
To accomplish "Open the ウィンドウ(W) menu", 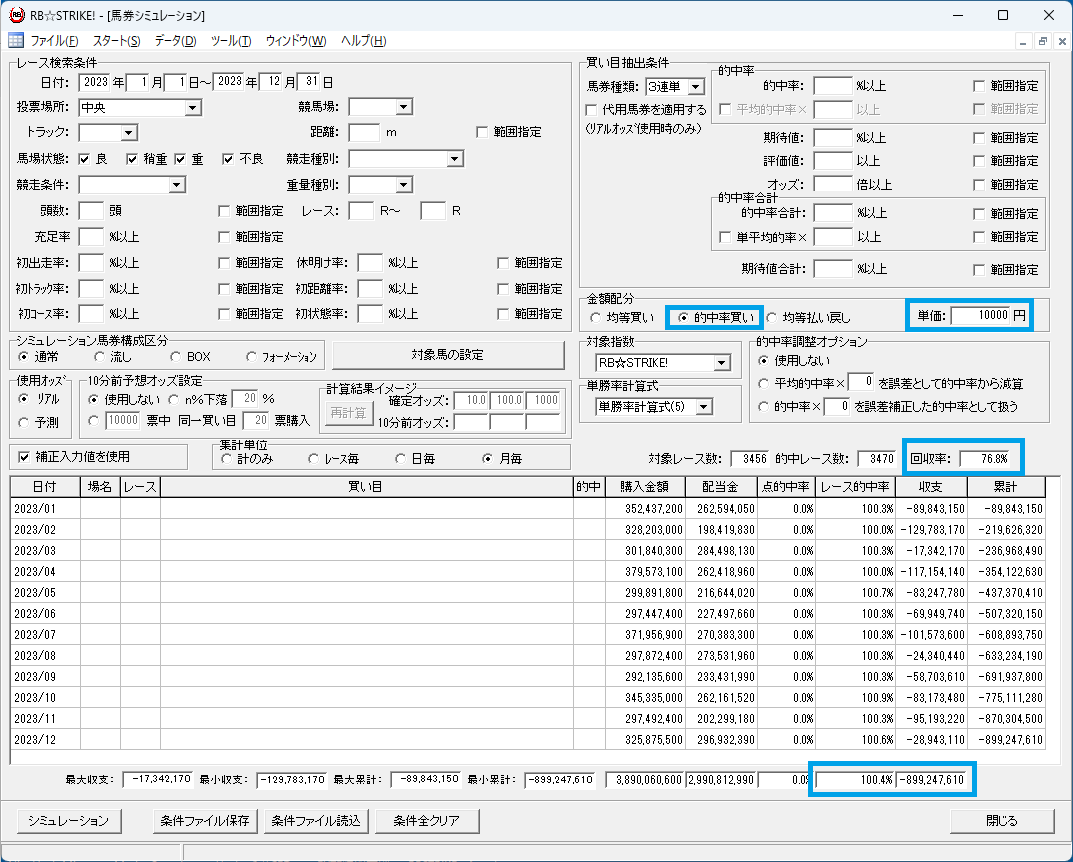I will coord(296,41).
